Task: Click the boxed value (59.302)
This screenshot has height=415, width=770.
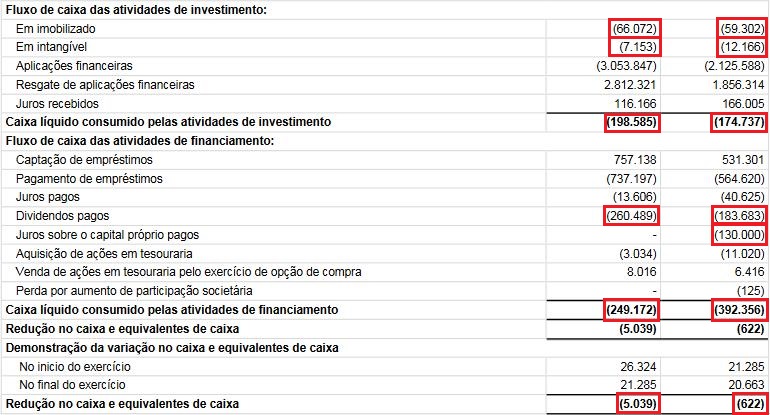Action: [738, 28]
